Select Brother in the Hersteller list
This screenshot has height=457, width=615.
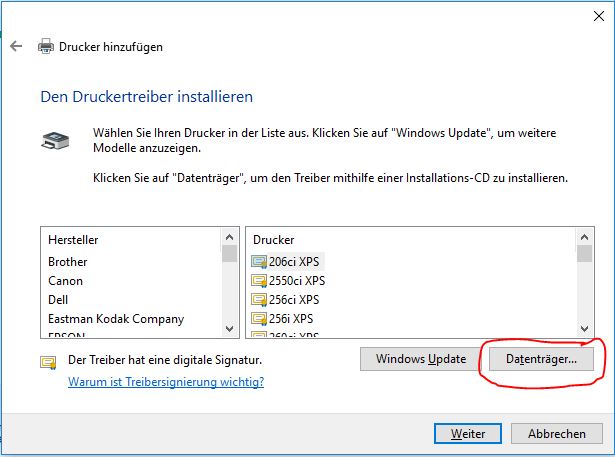[x=68, y=262]
